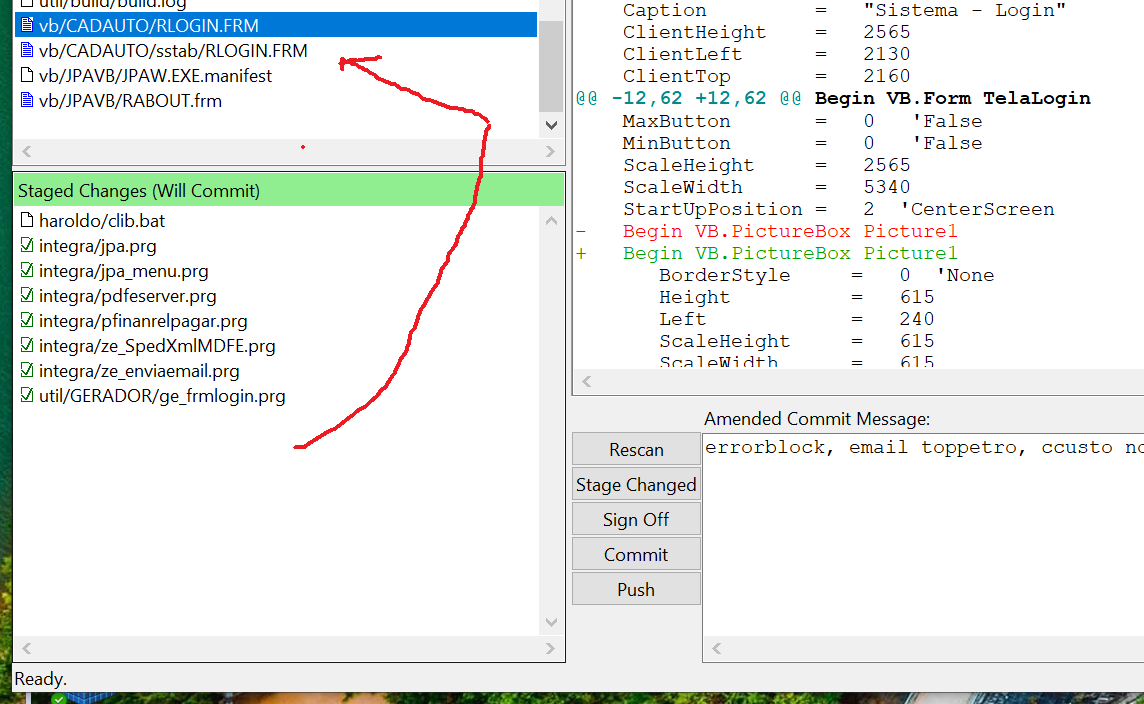This screenshot has height=704, width=1144.
Task: Unstage integra/ze_SpedXmlMDFE.prg via its check icon
Action: (27, 345)
